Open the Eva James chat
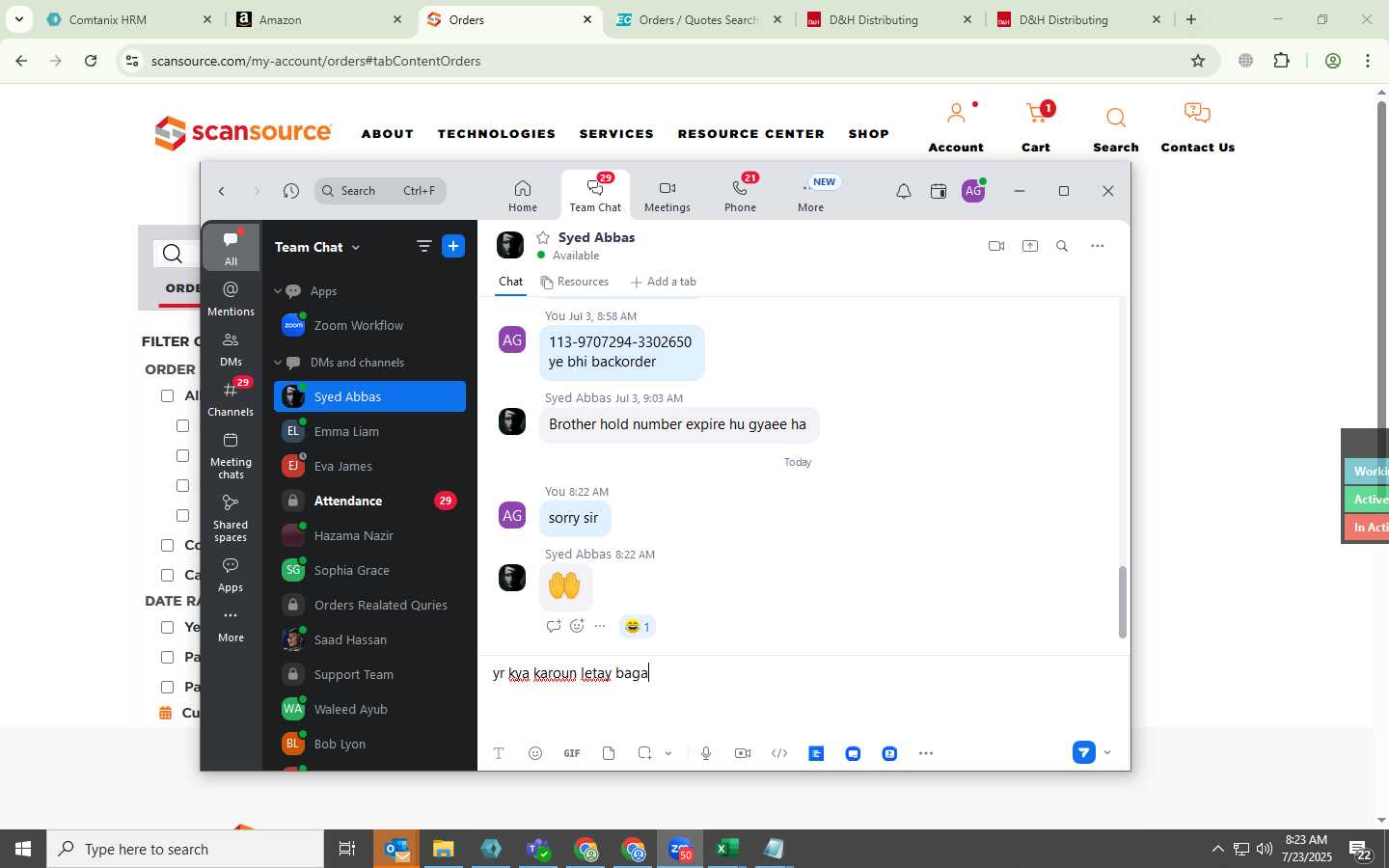The width and height of the screenshot is (1389, 868). coord(369,466)
